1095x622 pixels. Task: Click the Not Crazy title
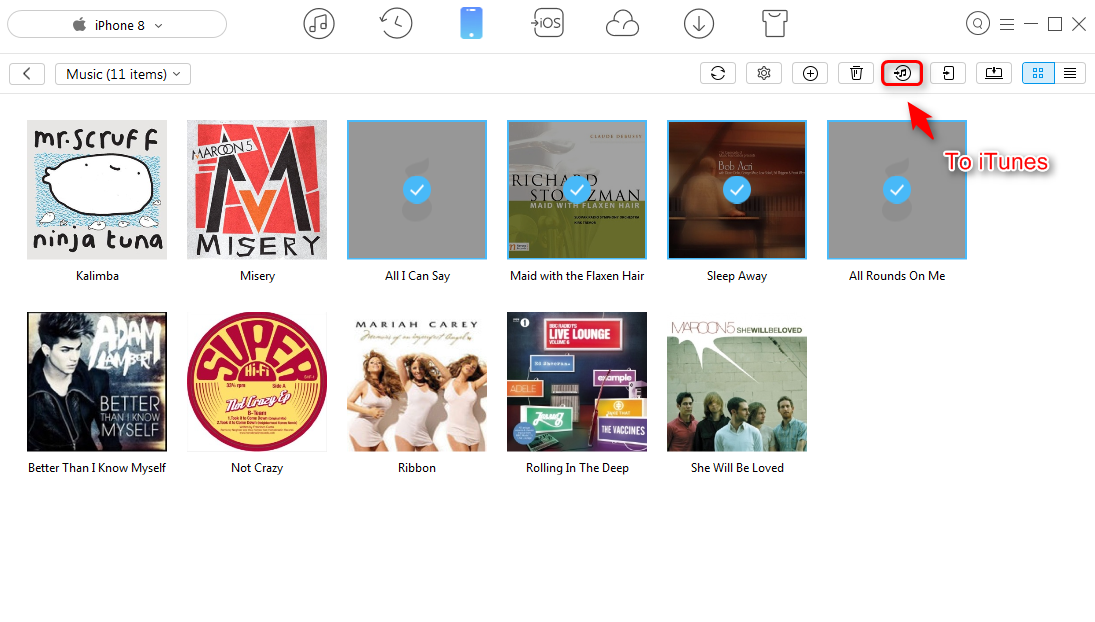pos(257,468)
